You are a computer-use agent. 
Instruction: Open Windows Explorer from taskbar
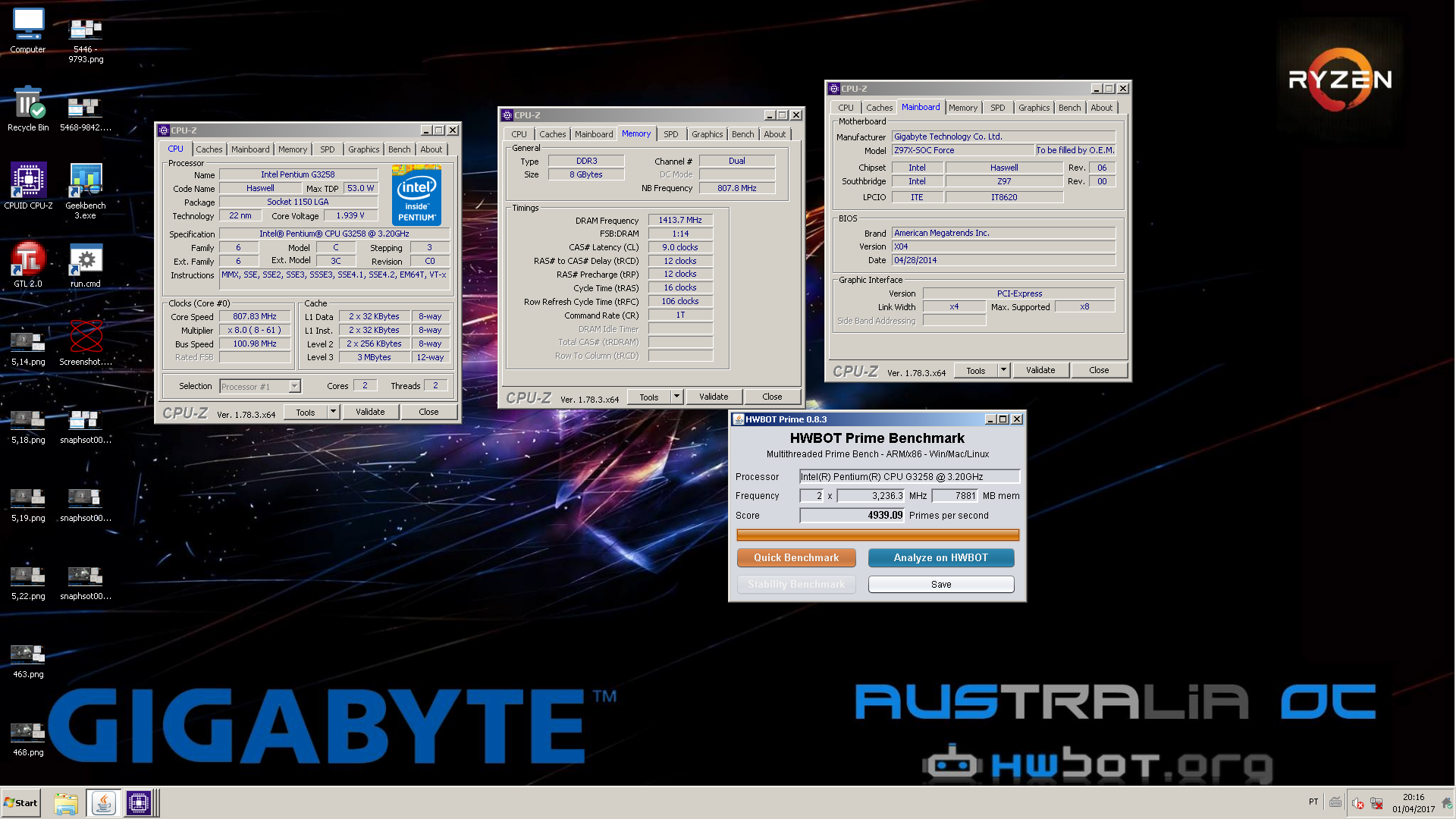[x=66, y=803]
